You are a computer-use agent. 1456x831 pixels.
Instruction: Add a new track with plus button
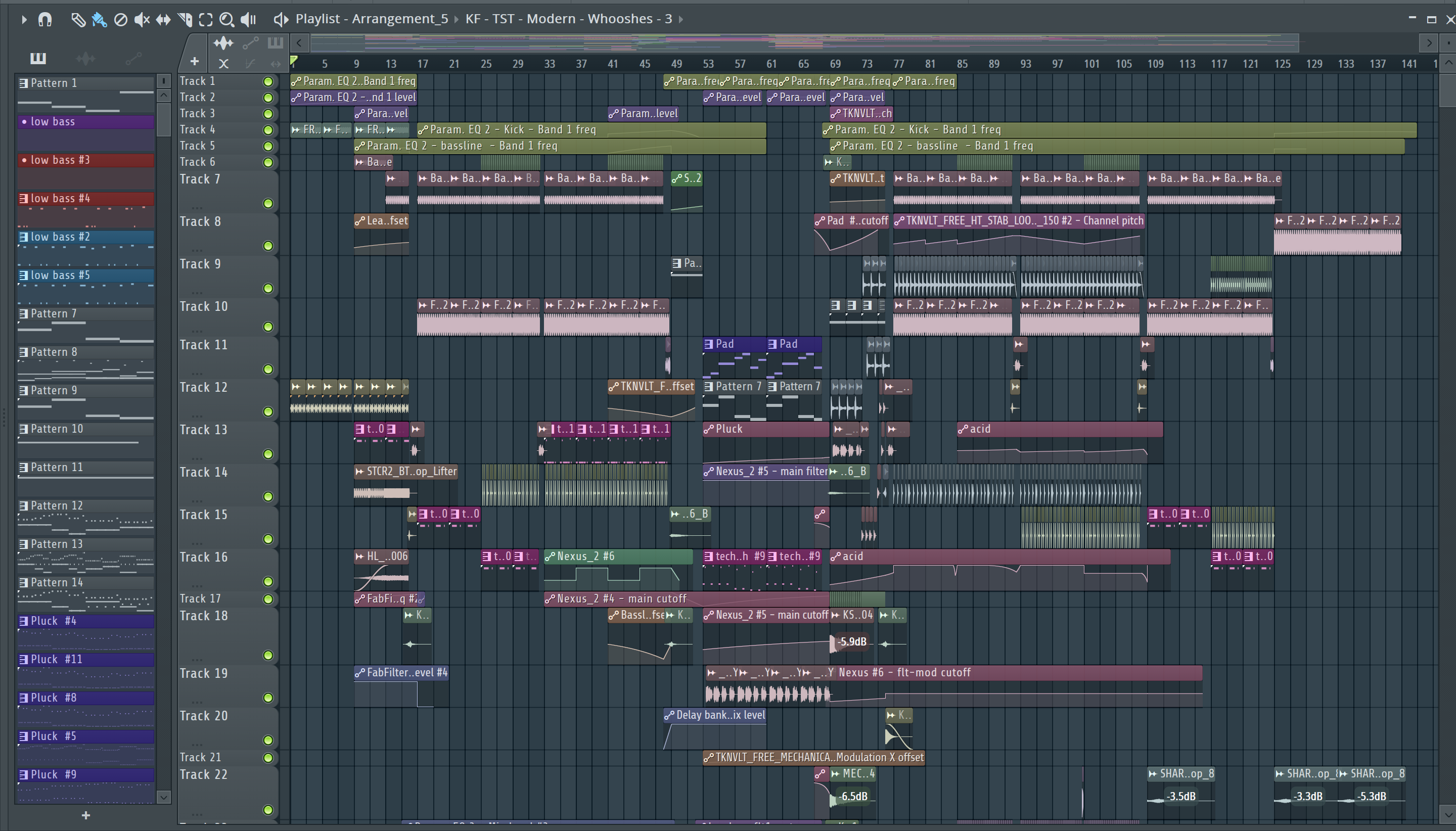click(195, 61)
